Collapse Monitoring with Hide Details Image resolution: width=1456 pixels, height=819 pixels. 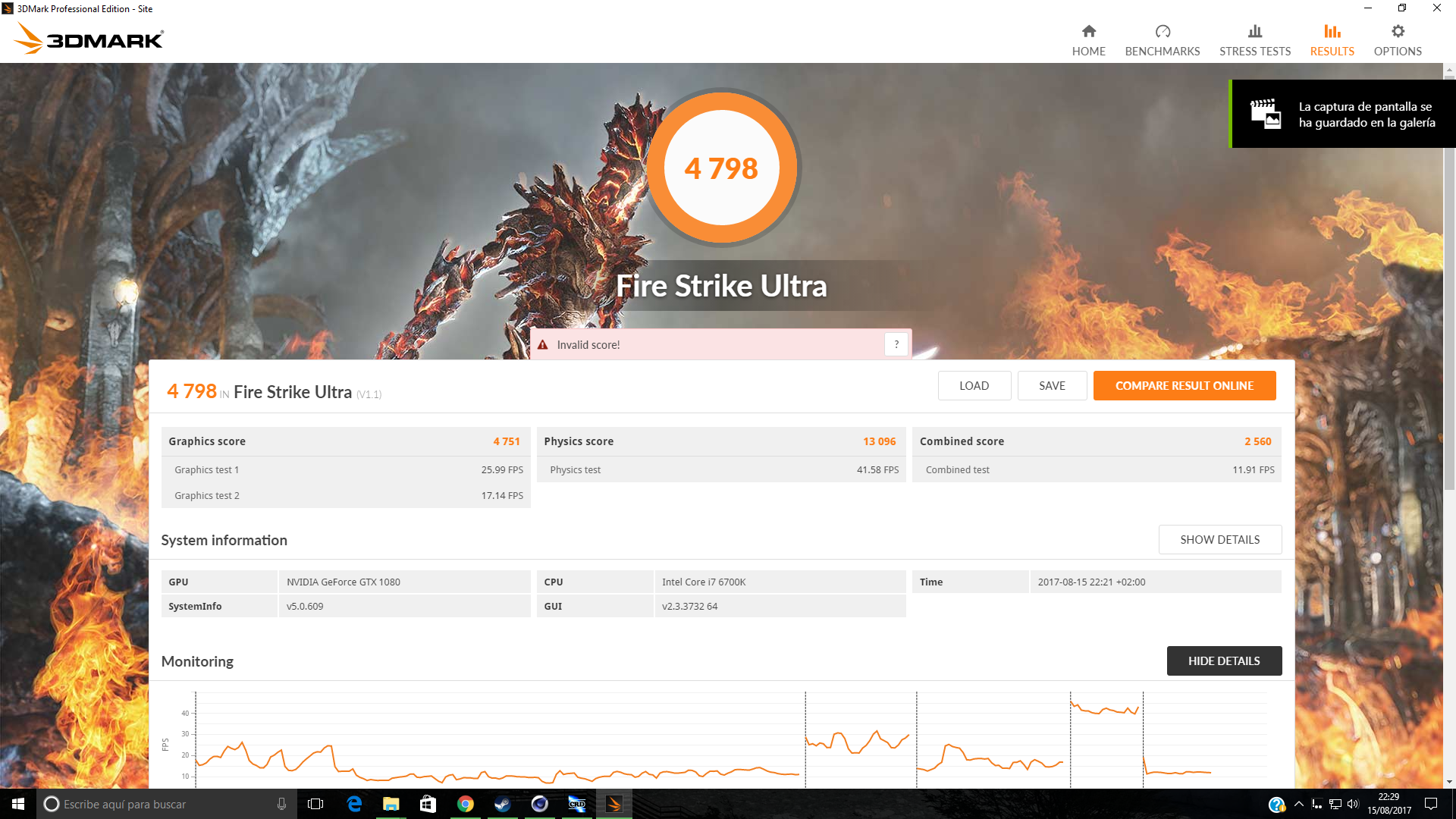click(x=1223, y=661)
